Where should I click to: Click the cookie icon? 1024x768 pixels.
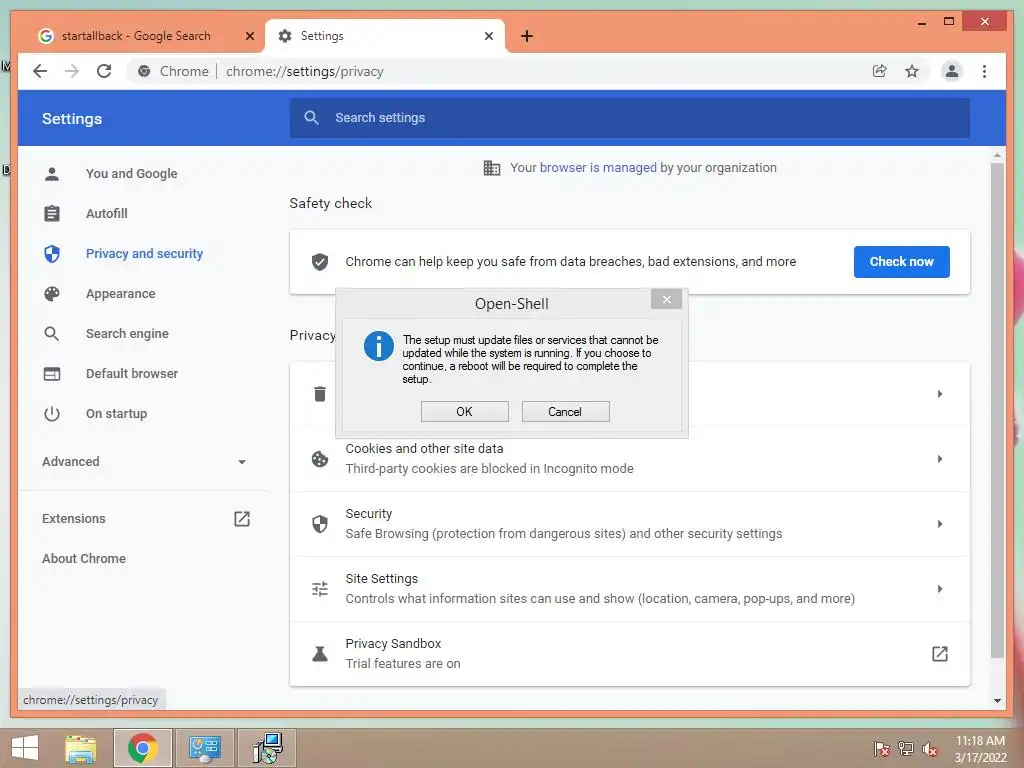coord(320,459)
